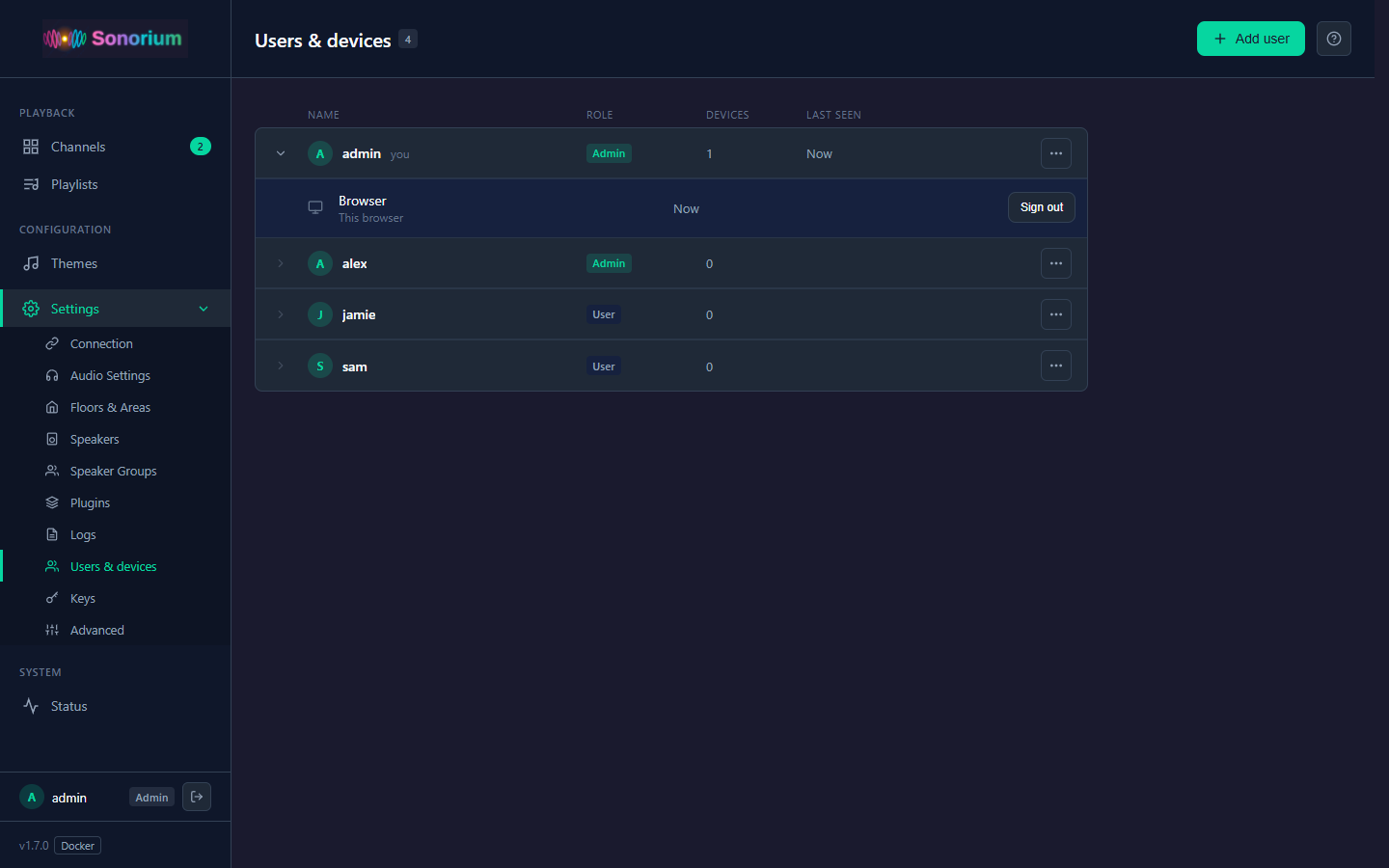
Task: Click the Admin role badge for alex
Action: pyautogui.click(x=609, y=263)
